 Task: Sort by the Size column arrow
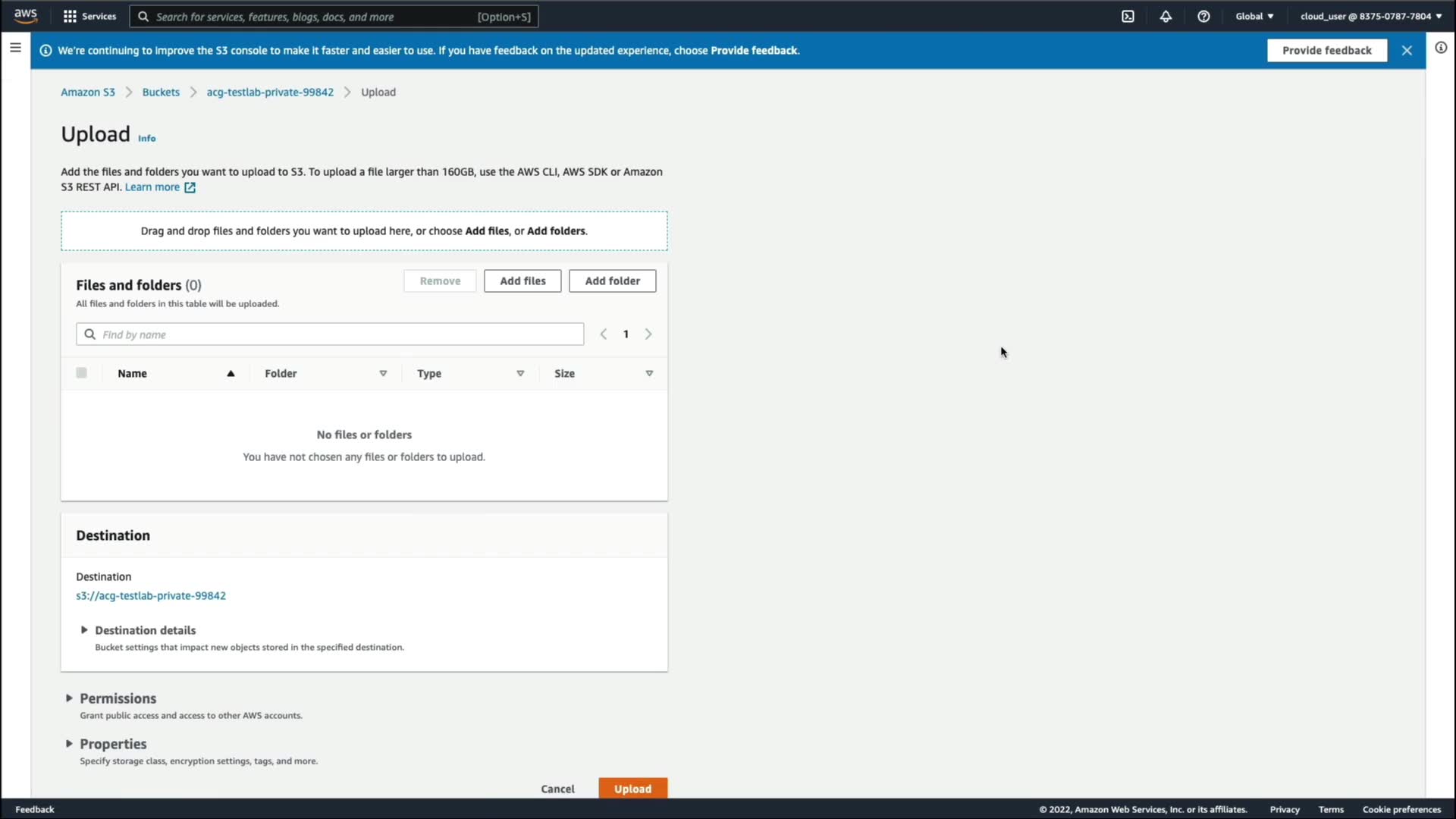tap(649, 373)
